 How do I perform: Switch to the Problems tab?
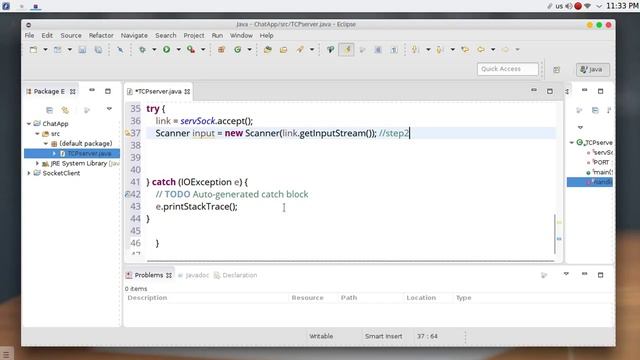pyautogui.click(x=149, y=275)
